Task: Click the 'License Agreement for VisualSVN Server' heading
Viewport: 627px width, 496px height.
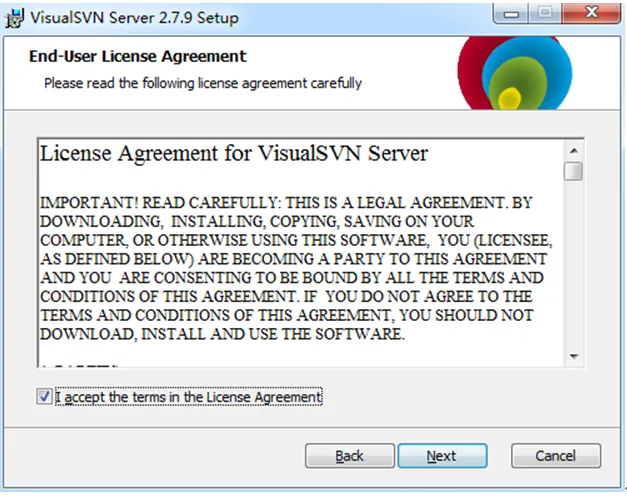Action: click(234, 154)
